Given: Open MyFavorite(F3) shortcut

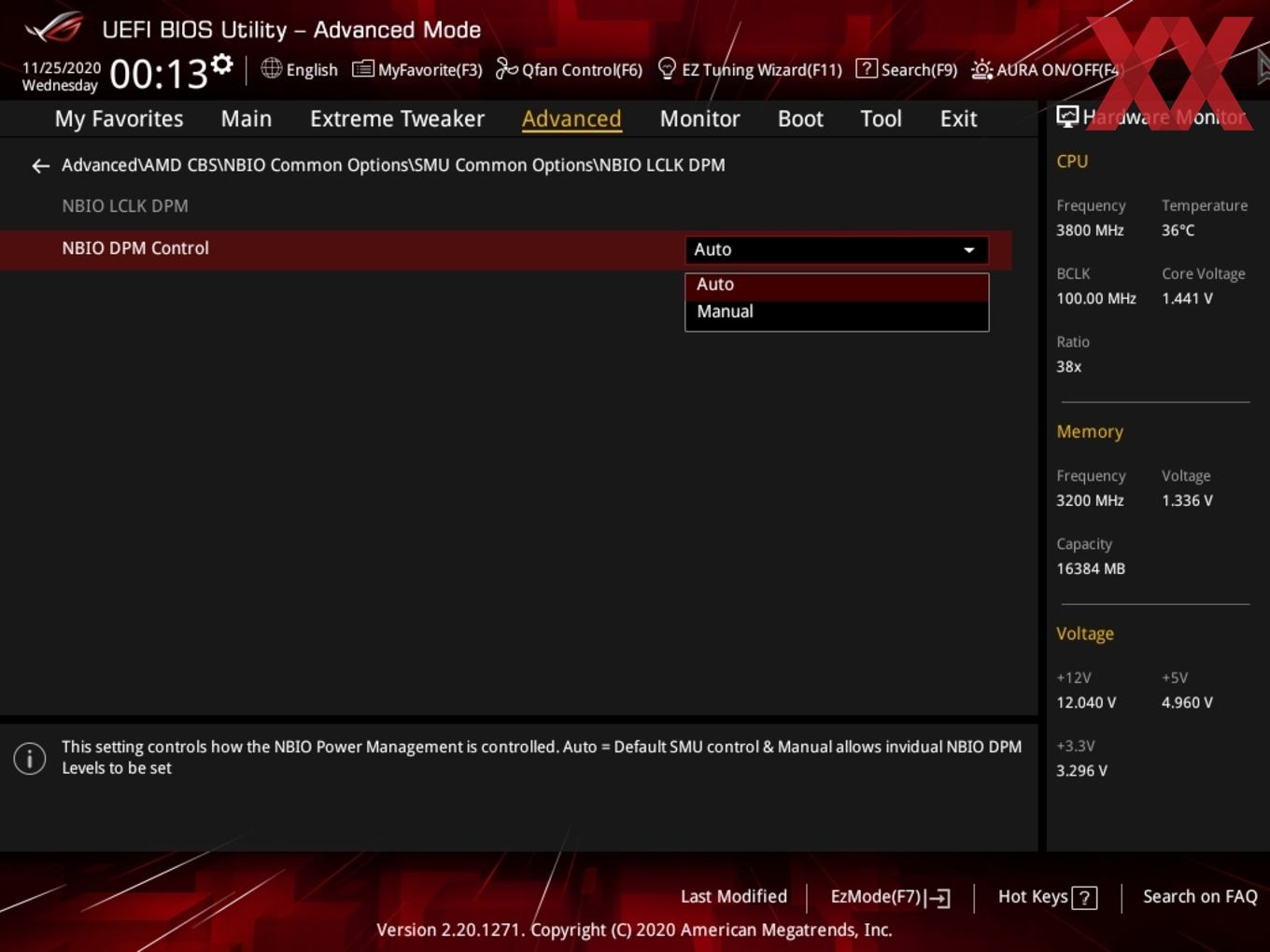Looking at the screenshot, I should click(x=417, y=69).
